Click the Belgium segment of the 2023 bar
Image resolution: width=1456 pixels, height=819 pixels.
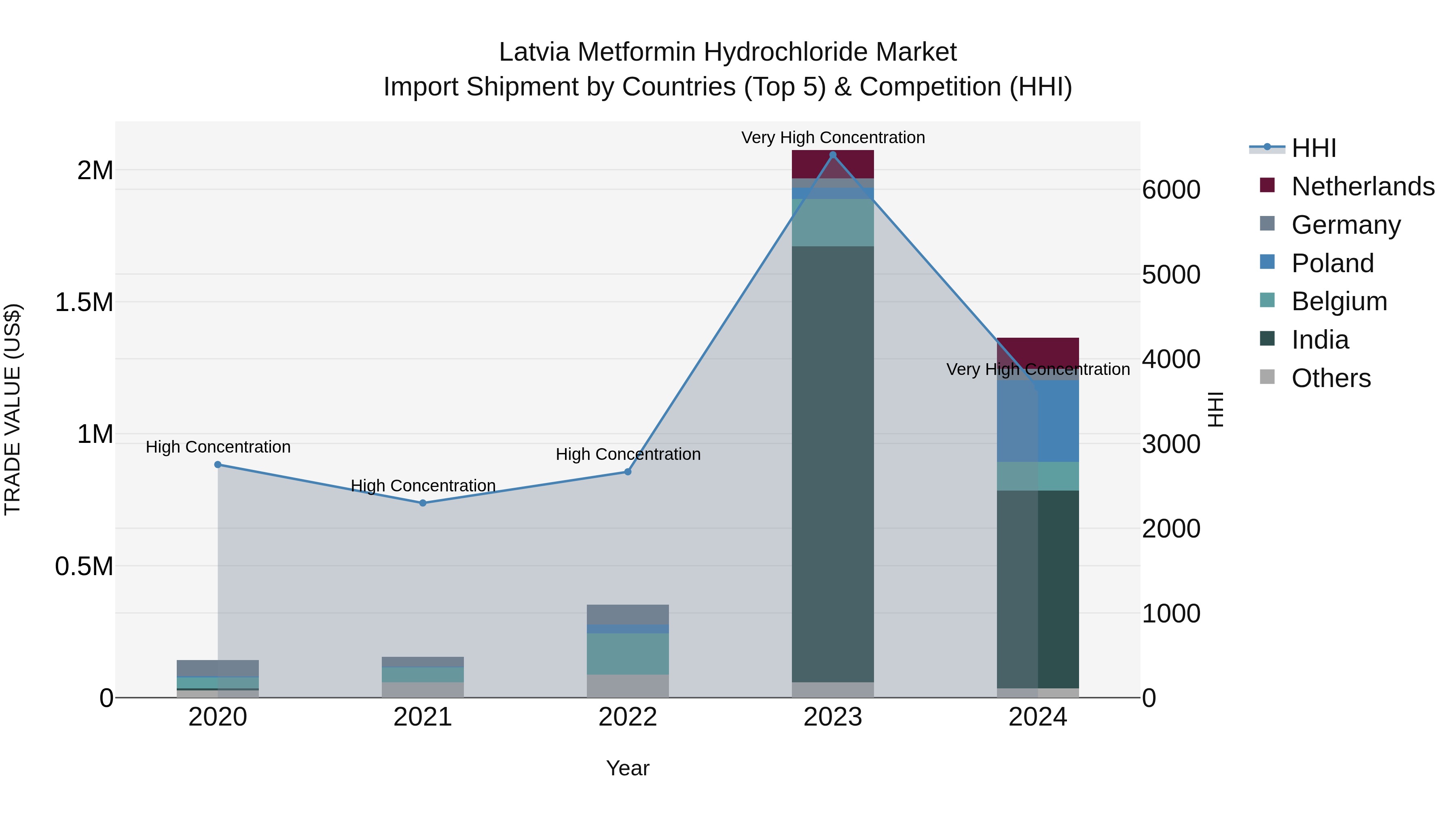point(833,223)
